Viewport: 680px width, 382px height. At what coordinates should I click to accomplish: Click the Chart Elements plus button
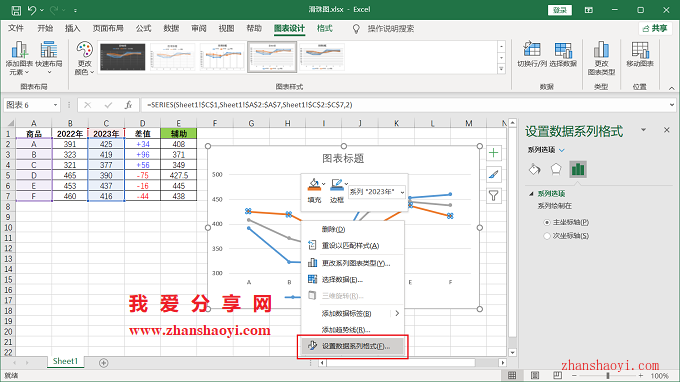[494, 153]
